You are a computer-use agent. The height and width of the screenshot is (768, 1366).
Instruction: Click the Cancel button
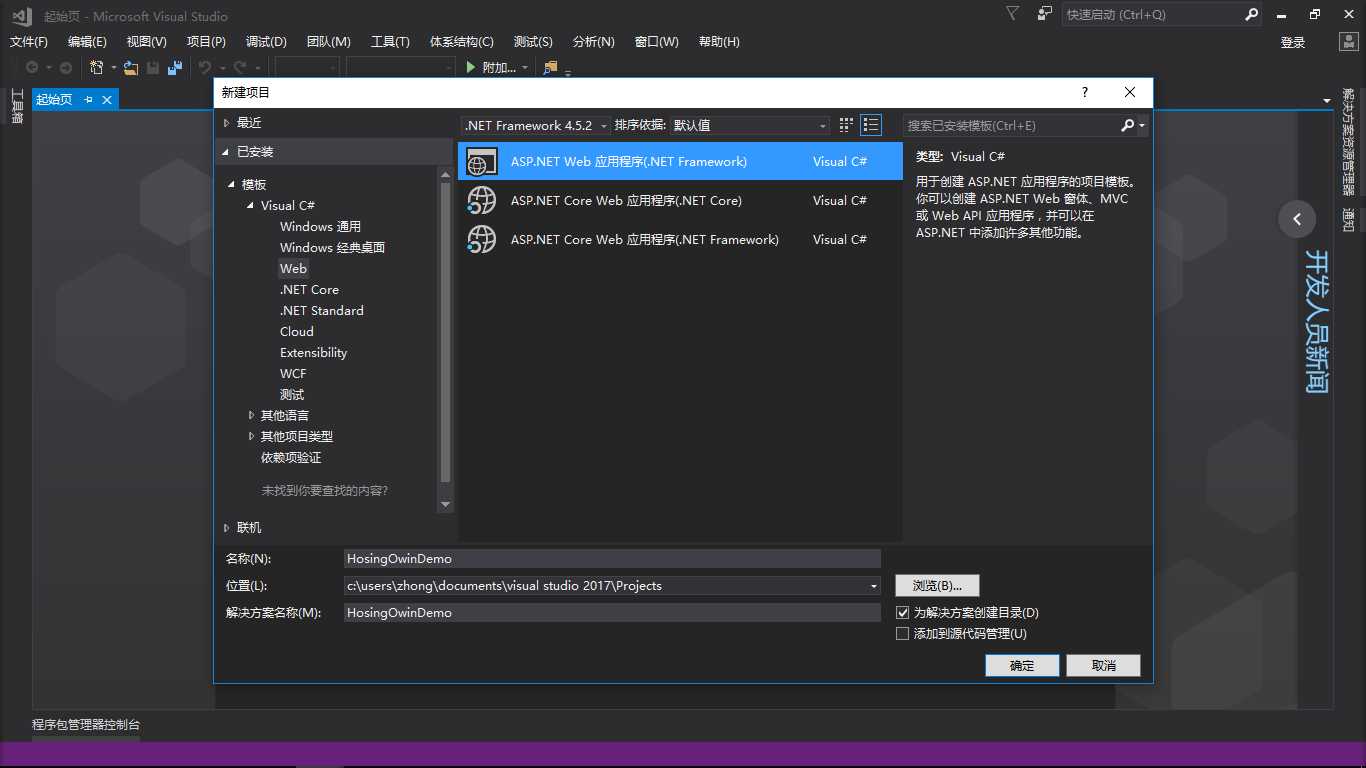click(1103, 666)
